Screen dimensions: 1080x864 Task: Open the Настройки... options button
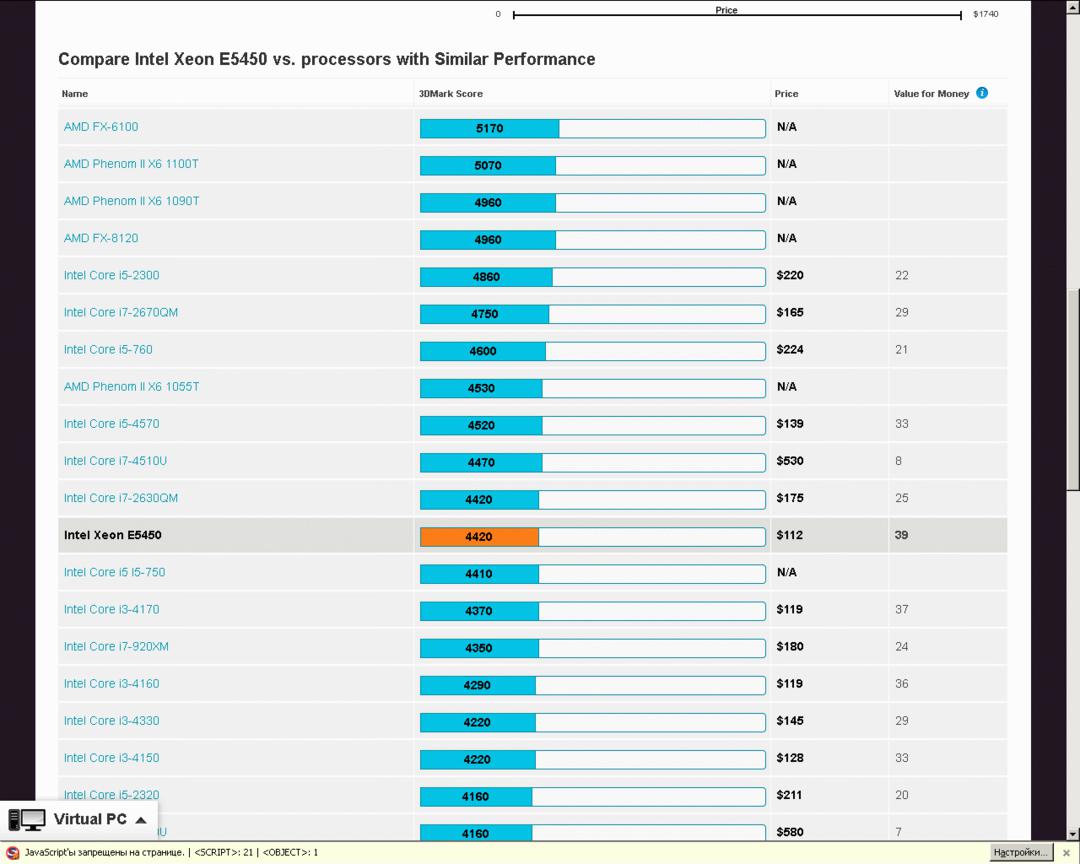pyautogui.click(x=1020, y=852)
